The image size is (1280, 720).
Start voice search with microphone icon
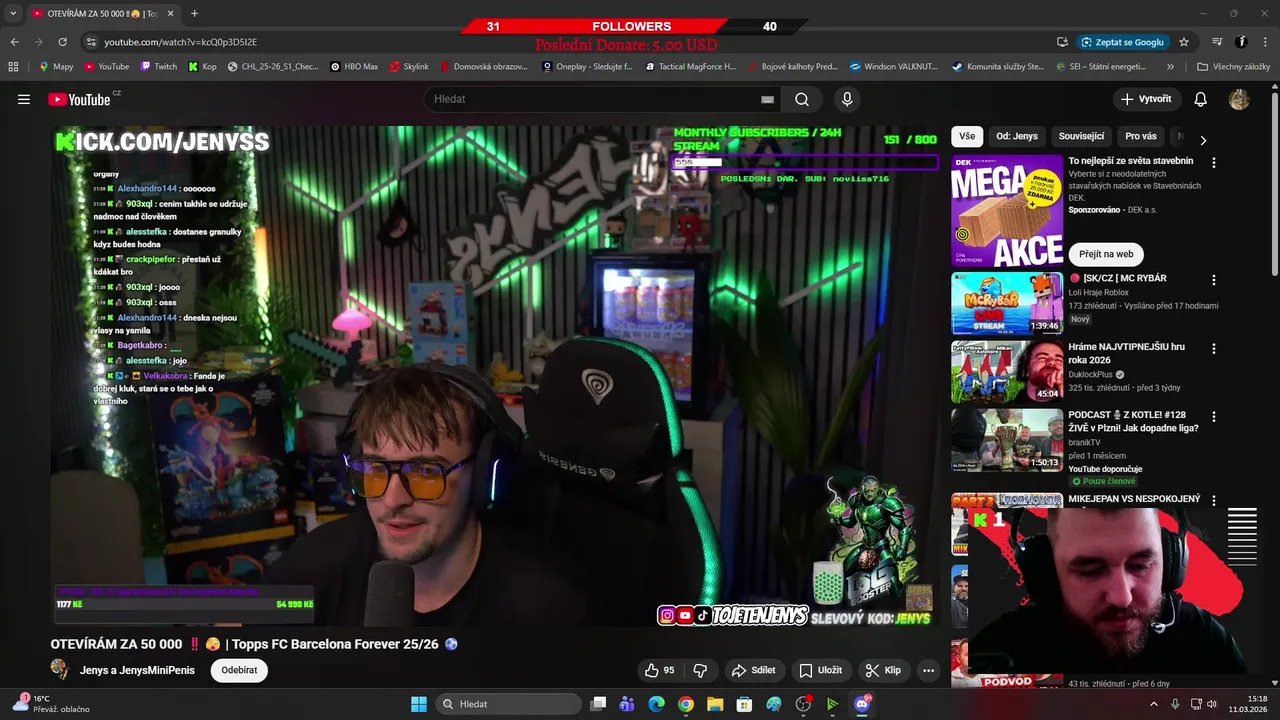coord(847,99)
